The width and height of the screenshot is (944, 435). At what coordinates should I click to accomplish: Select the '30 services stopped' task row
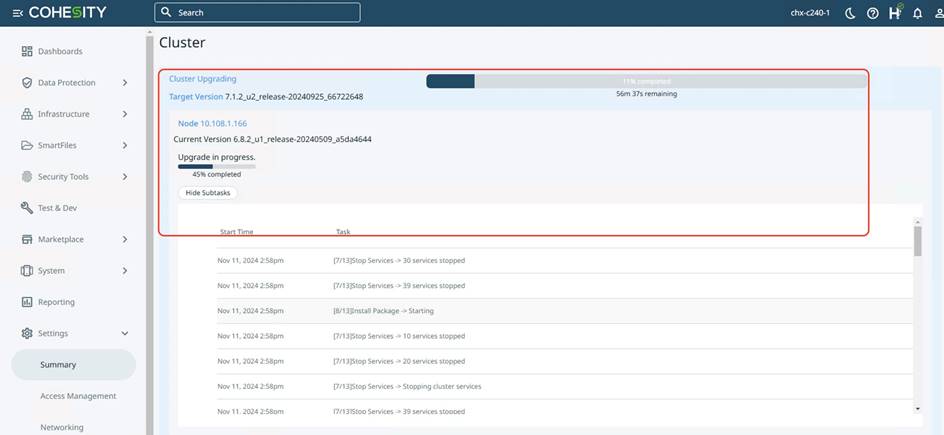point(565,261)
